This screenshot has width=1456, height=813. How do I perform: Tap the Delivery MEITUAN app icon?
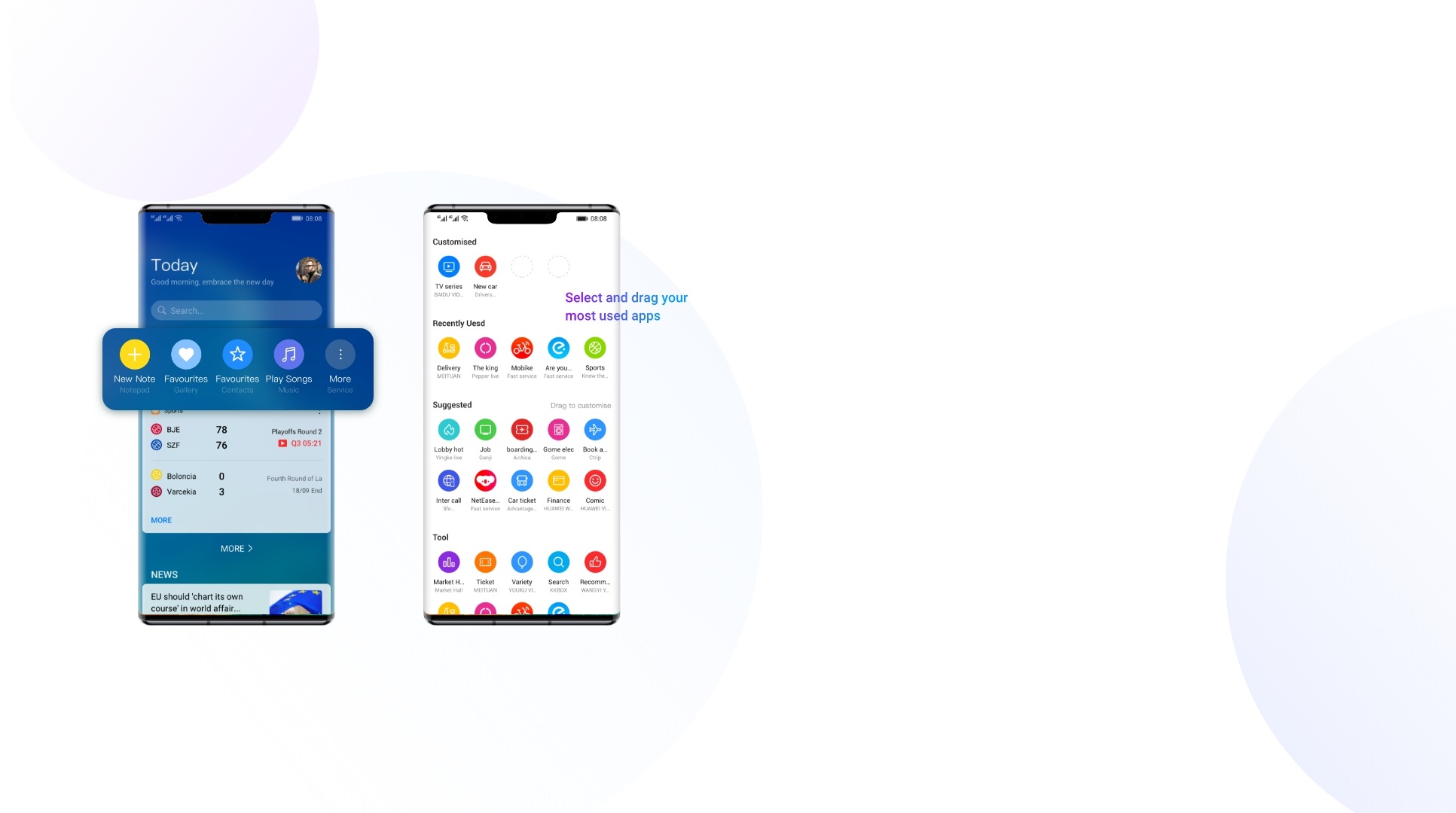click(448, 348)
